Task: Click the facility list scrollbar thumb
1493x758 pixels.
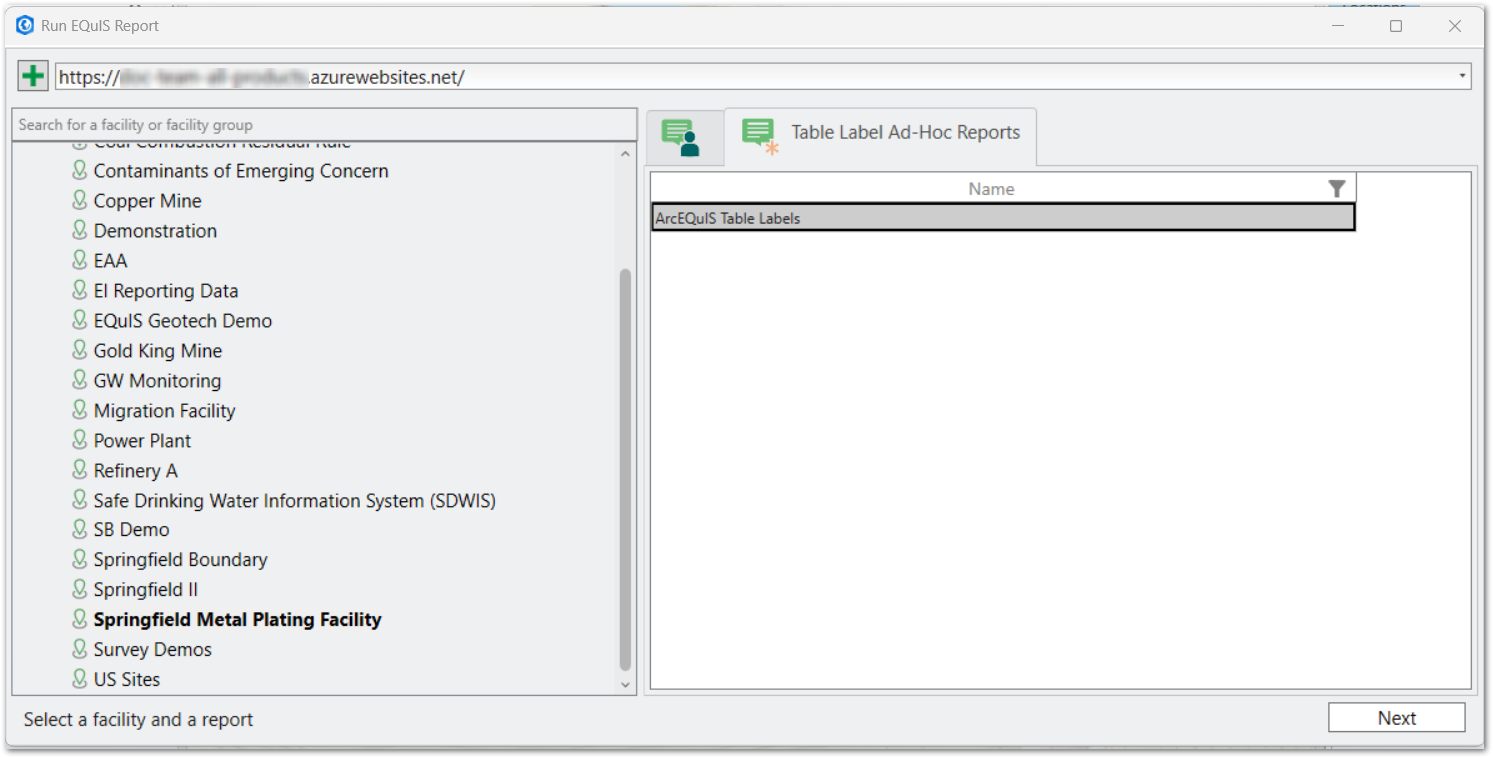Action: pos(626,470)
